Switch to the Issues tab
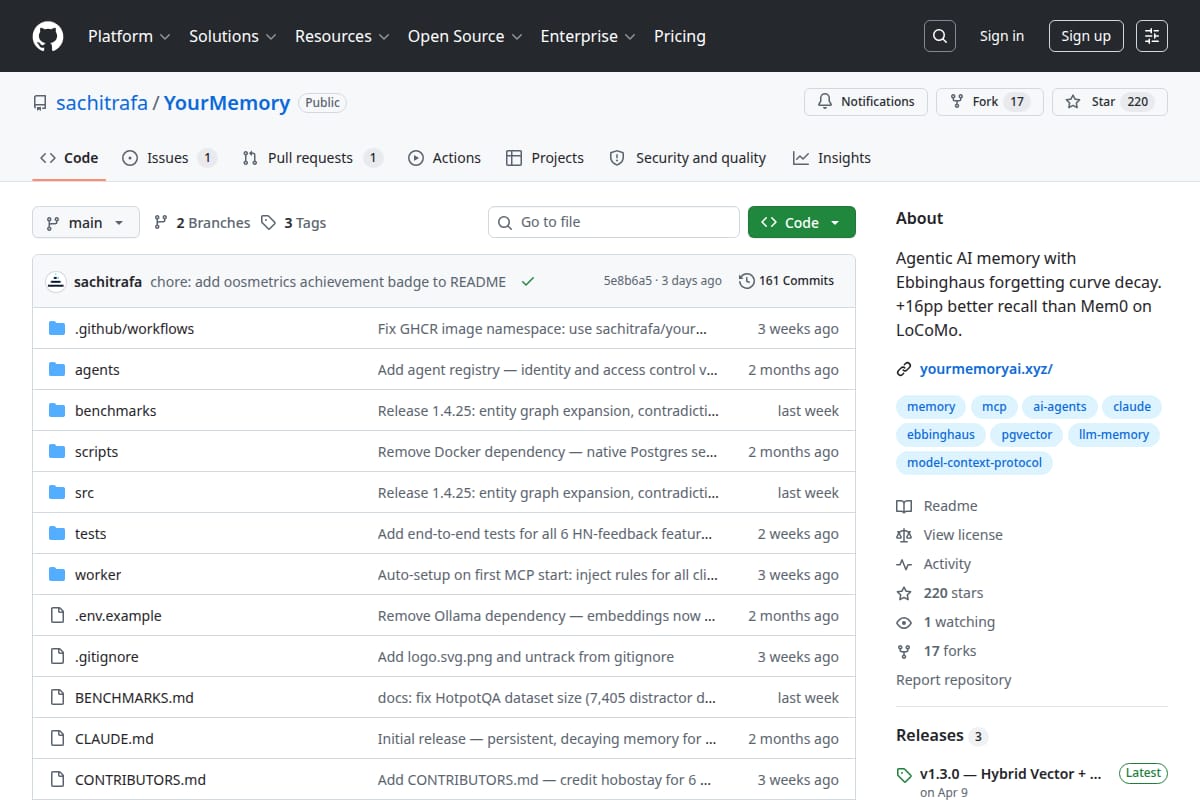1200x800 pixels. pos(169,158)
